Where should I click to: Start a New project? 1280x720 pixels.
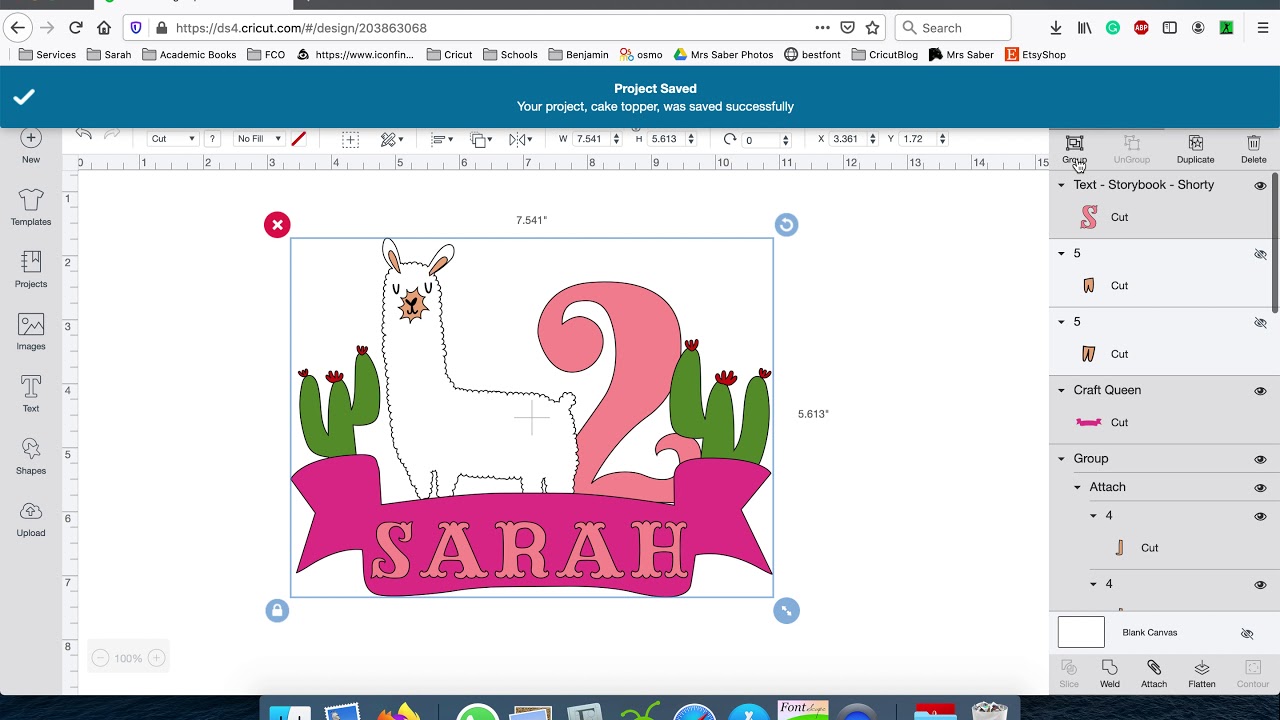point(31,146)
